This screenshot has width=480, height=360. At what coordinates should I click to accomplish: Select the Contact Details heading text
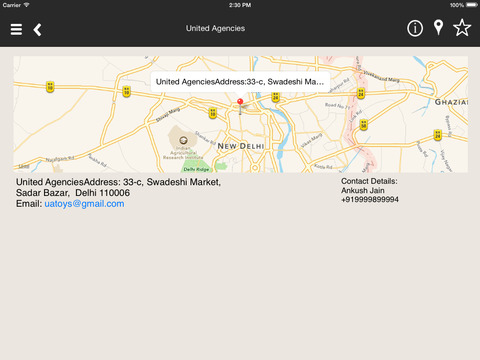(369, 181)
